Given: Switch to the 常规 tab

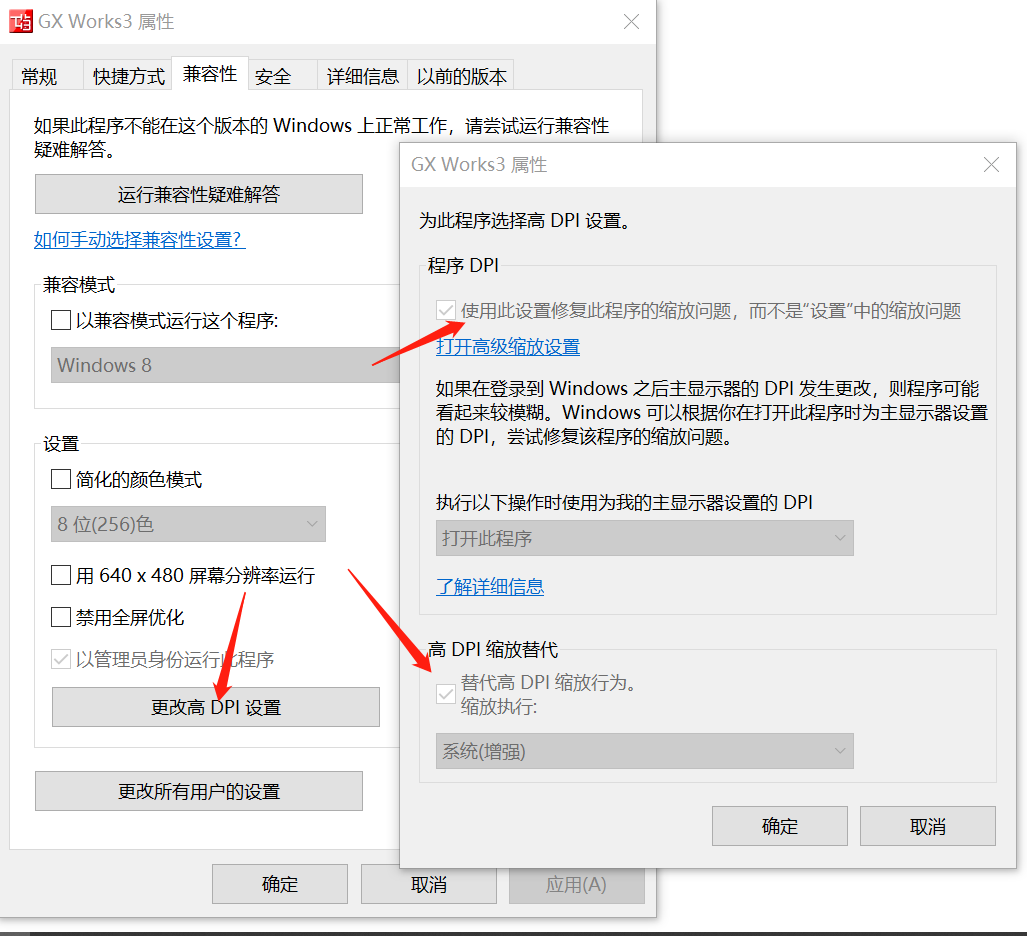Looking at the screenshot, I should pos(40,76).
